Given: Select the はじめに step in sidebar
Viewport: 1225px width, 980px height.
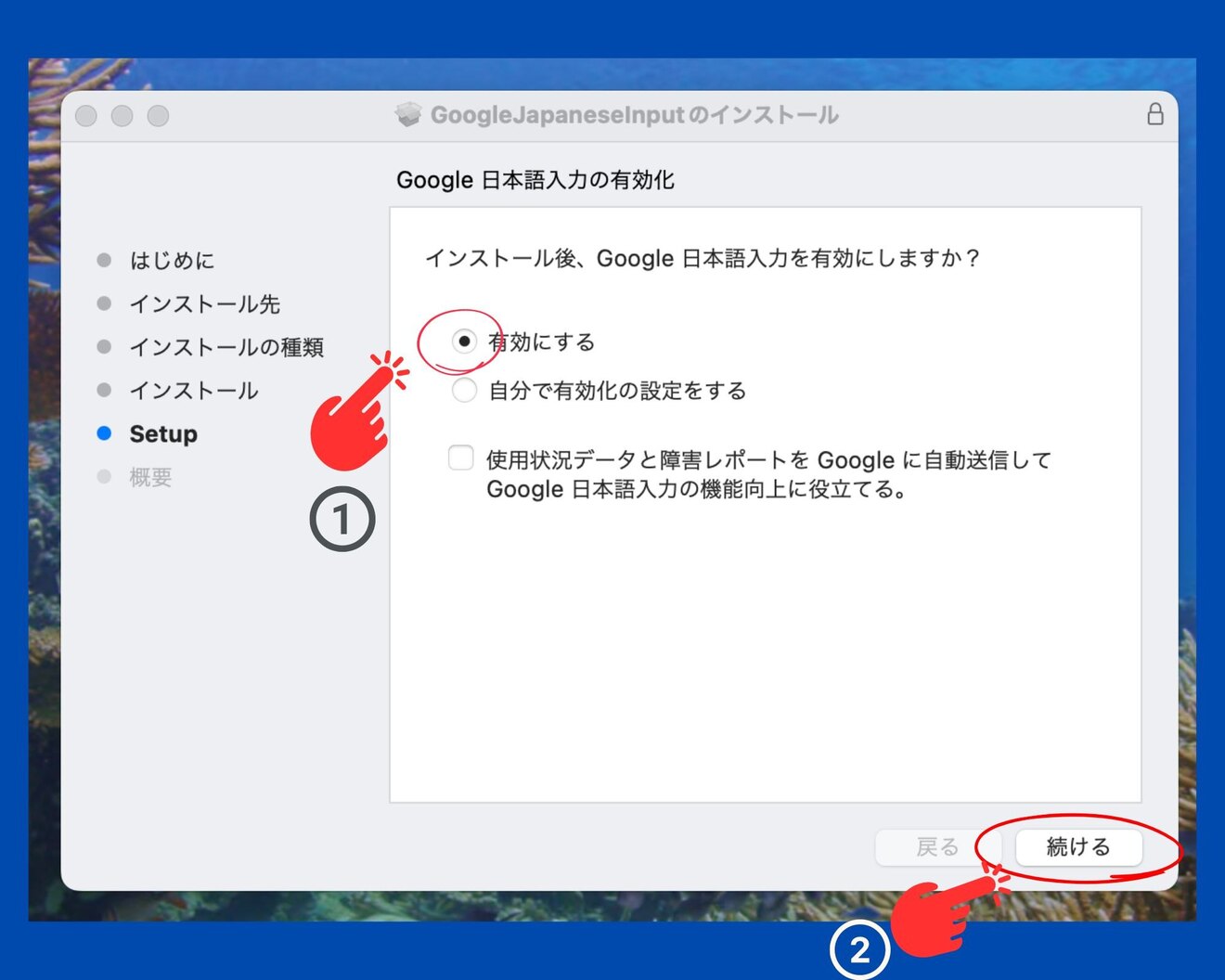Looking at the screenshot, I should pos(172,261).
